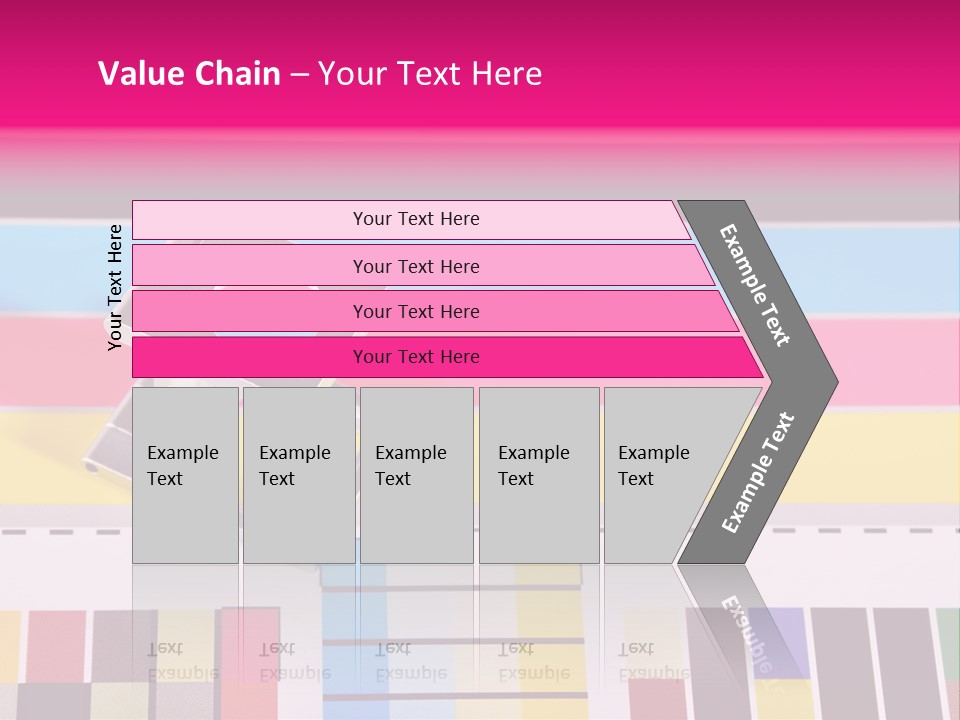Select the lightest pink top bar
The width and height of the screenshot is (960, 720).
click(415, 219)
